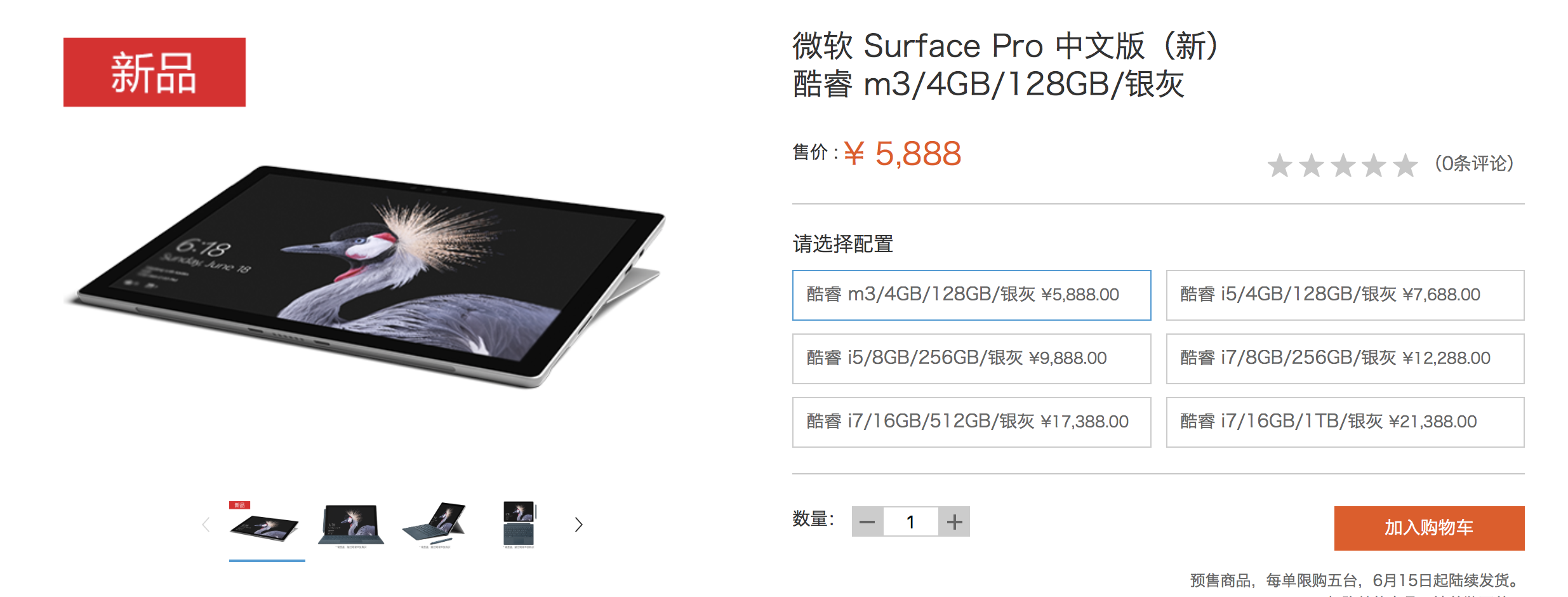Choose the i7/8GB/256GB ¥12,288 configuration

click(1345, 359)
